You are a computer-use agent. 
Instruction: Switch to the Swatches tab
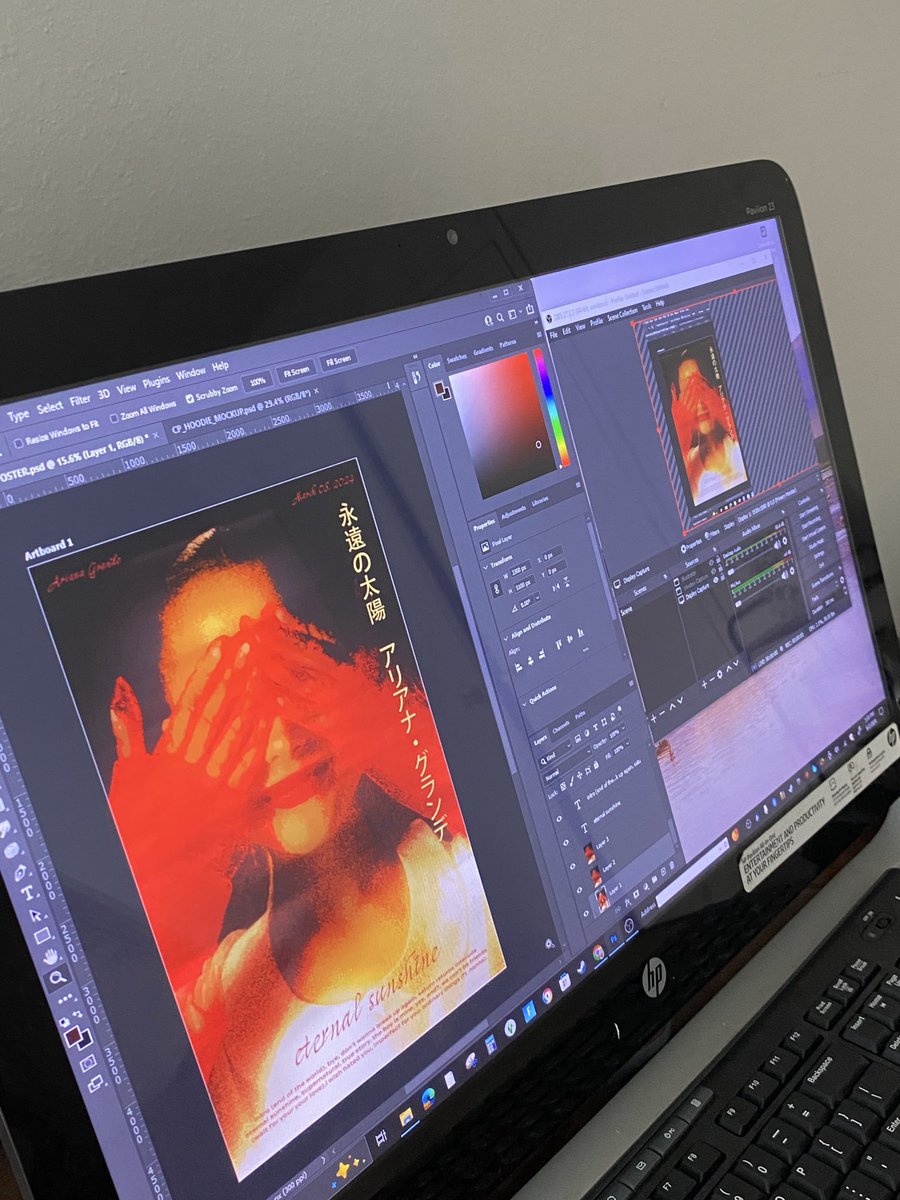click(x=457, y=357)
